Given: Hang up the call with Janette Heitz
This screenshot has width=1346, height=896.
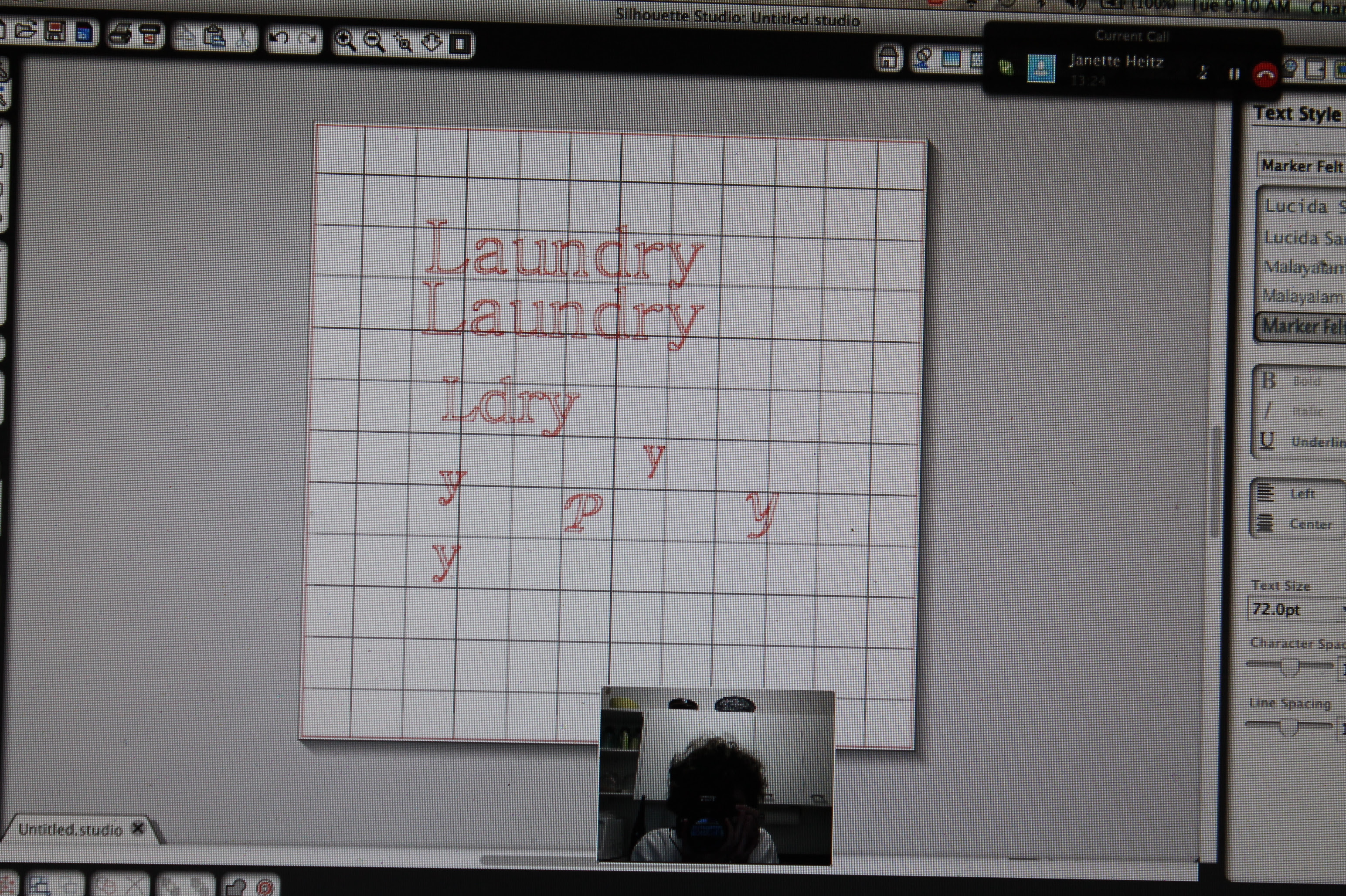Looking at the screenshot, I should coord(1265,75).
